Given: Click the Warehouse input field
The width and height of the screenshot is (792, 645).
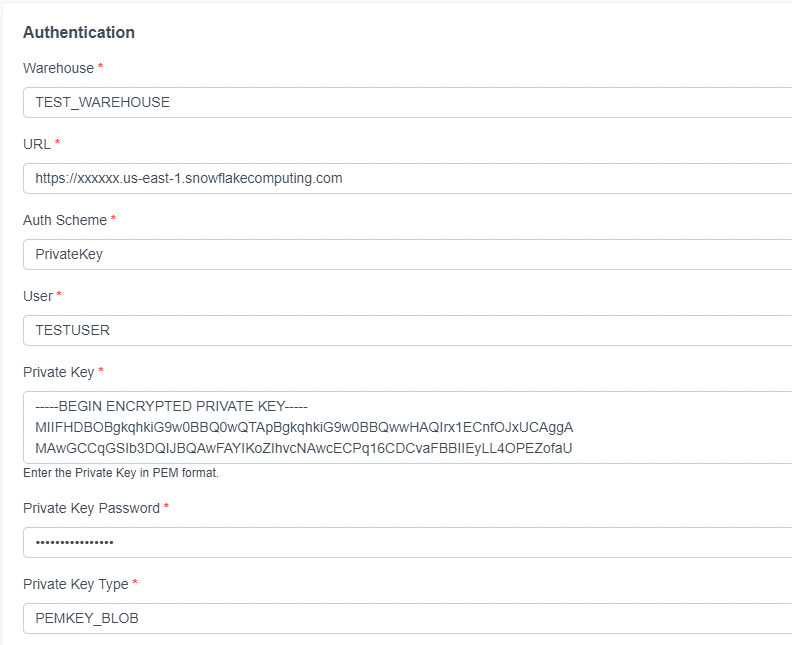Looking at the screenshot, I should [x=400, y=102].
